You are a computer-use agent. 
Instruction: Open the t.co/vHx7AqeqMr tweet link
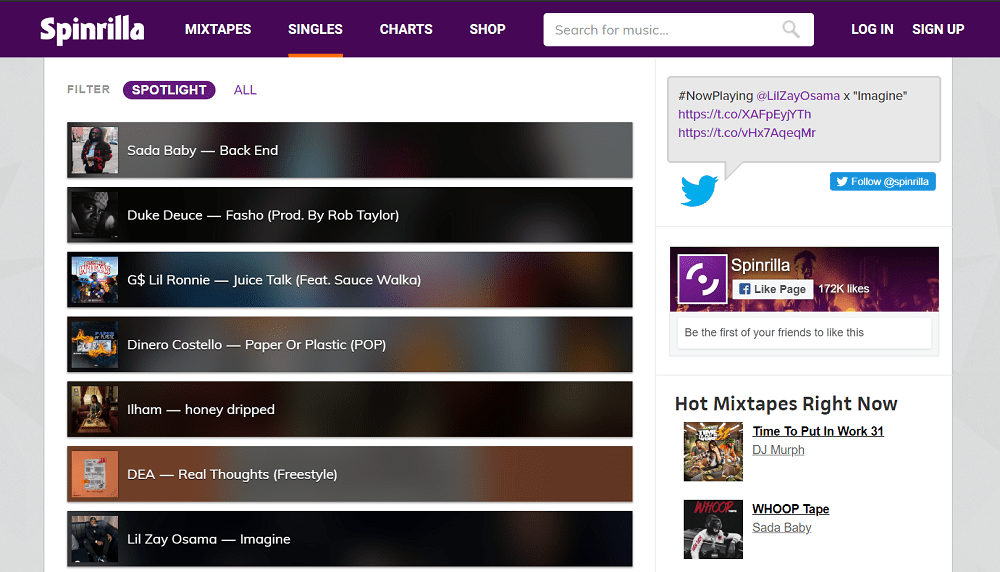[x=747, y=133]
